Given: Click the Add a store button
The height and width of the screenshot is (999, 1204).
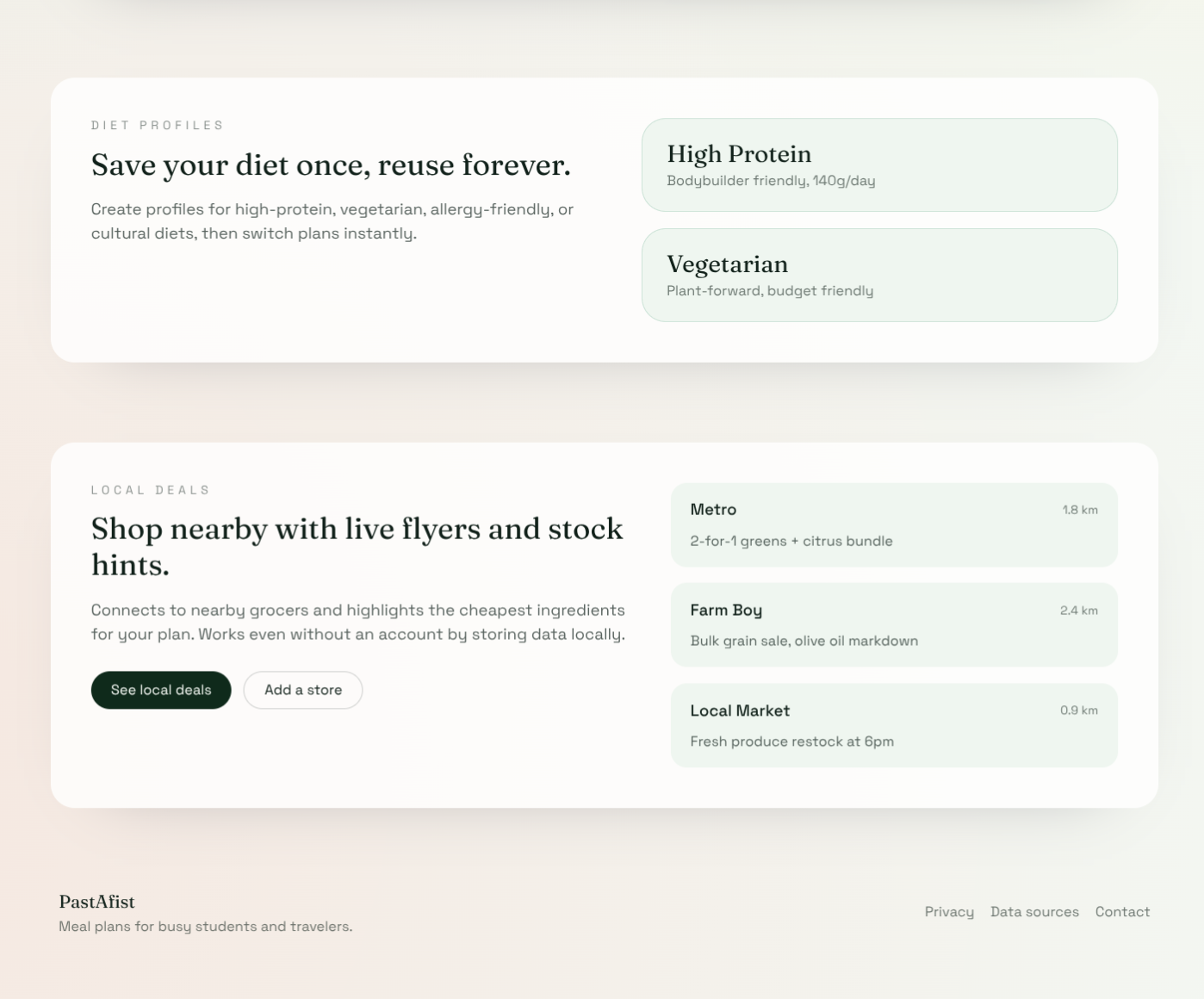Looking at the screenshot, I should 303,690.
